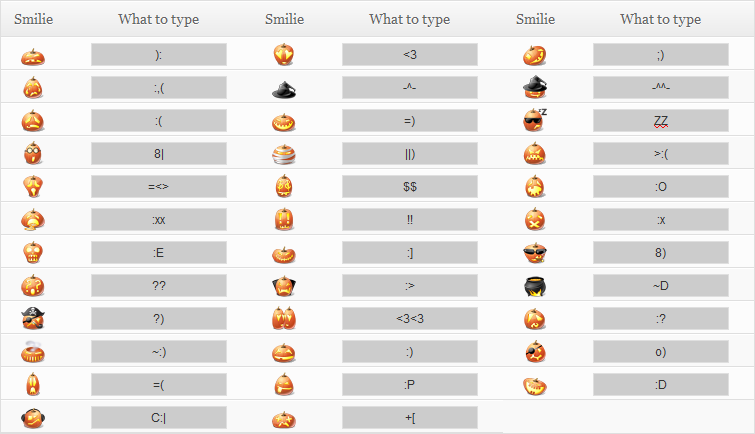
Task: Select the 'ZZ' text code box
Action: pyautogui.click(x=661, y=120)
